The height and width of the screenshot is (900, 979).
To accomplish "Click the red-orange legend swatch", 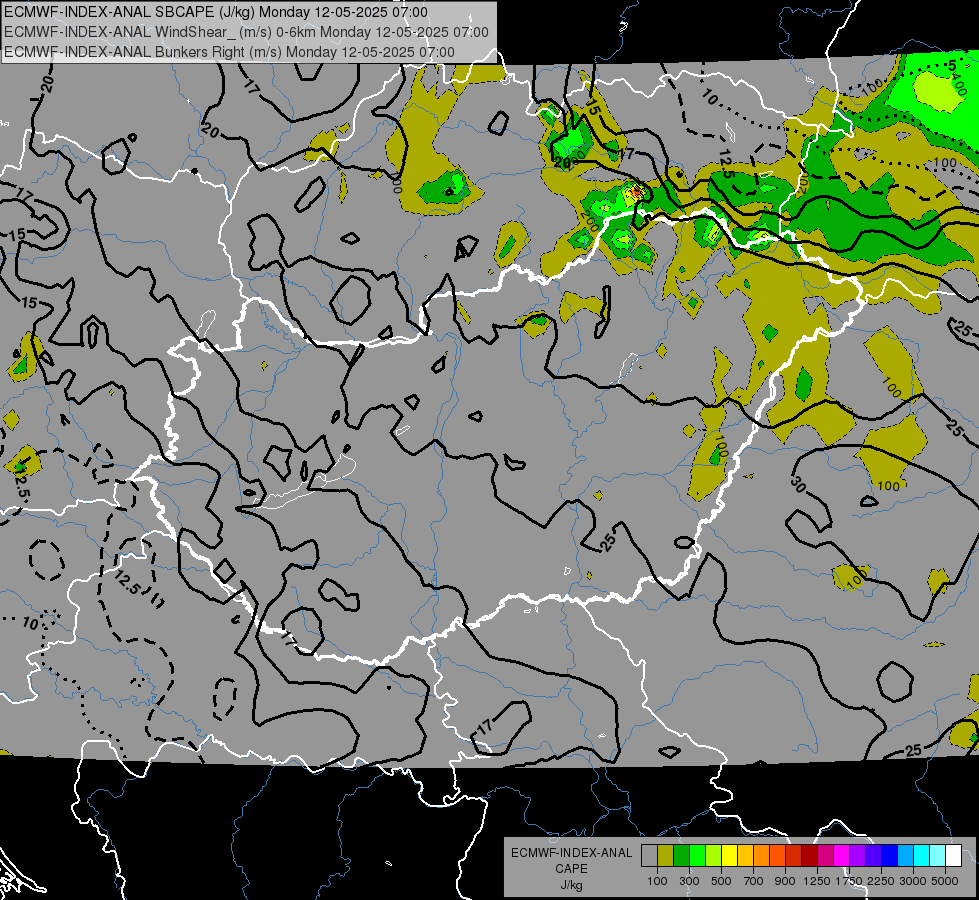I will (777, 856).
